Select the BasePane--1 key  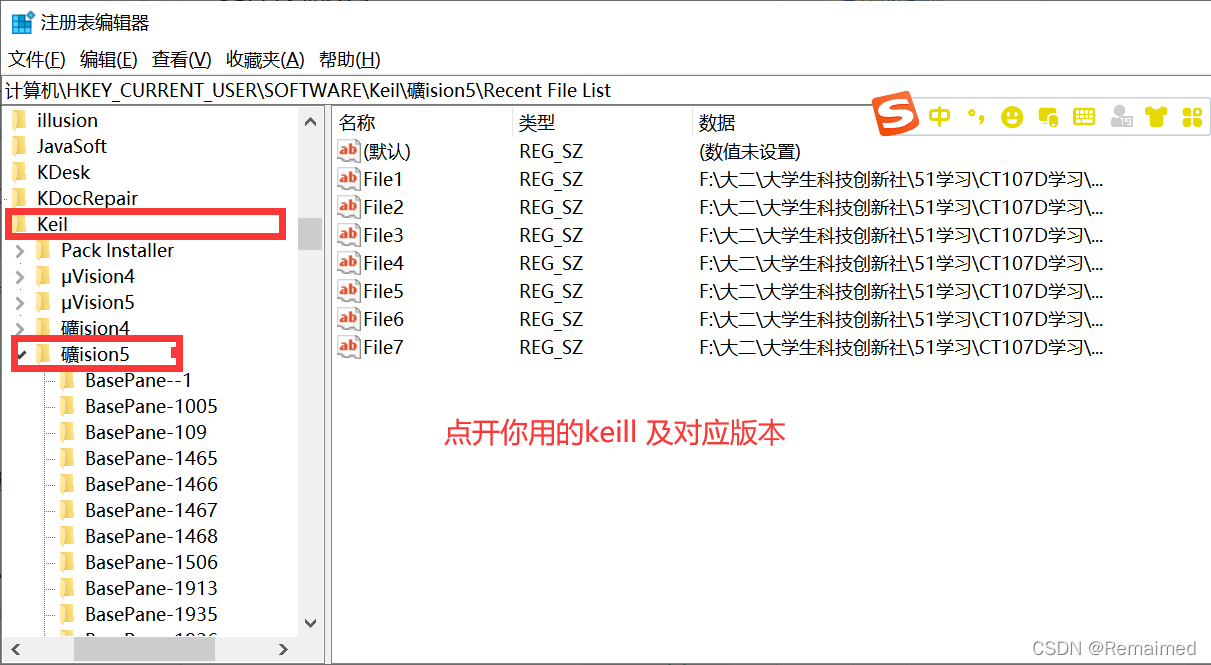(x=138, y=380)
